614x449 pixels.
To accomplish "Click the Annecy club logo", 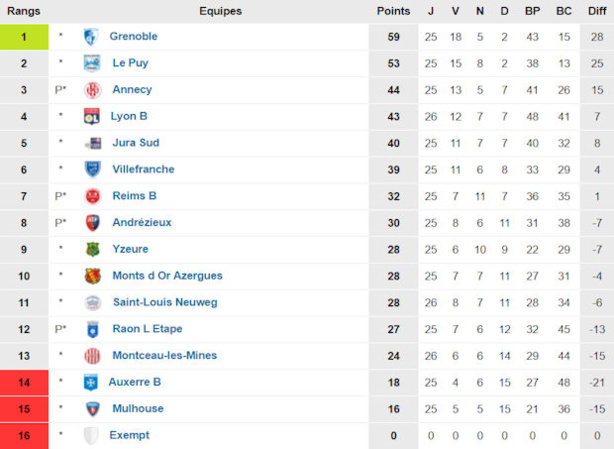I will [92, 90].
